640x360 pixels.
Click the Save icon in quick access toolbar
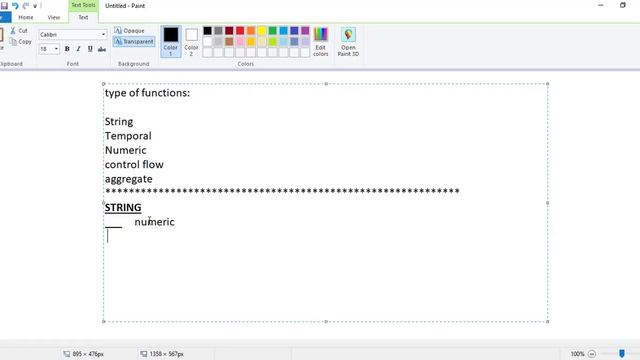tap(4, 6)
